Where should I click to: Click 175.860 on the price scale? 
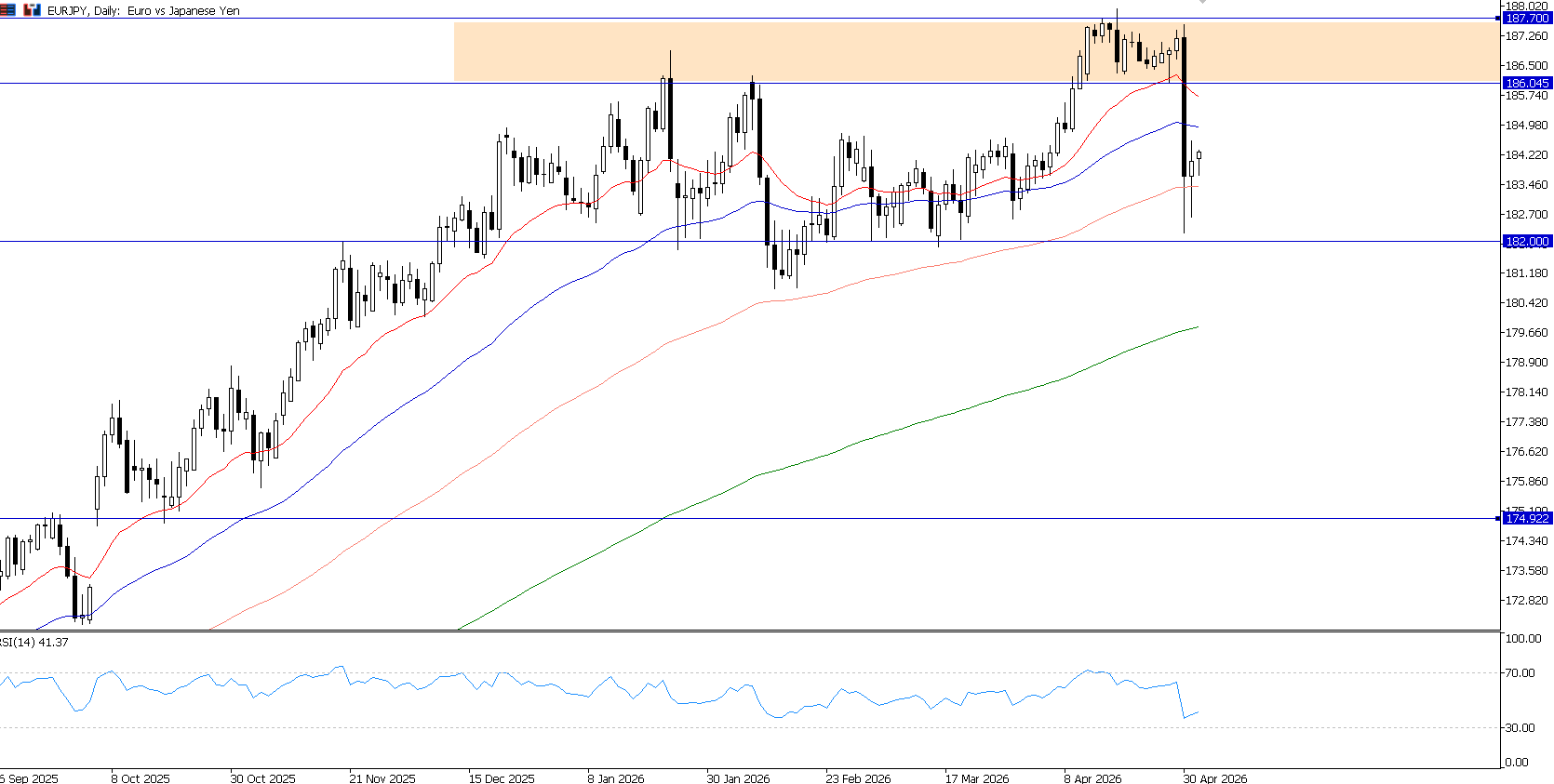coord(1527,482)
